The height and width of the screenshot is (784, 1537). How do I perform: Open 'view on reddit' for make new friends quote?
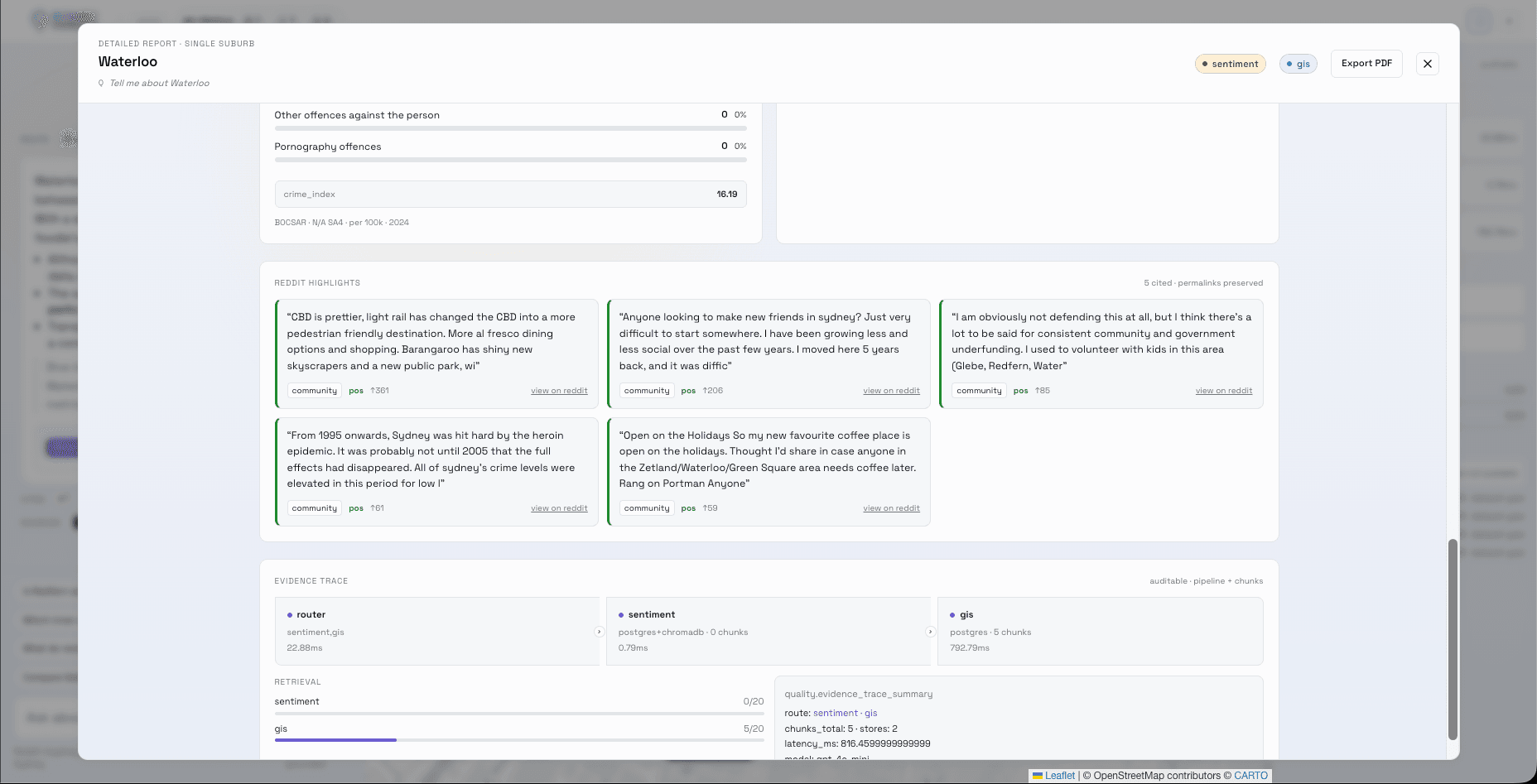pos(891,391)
